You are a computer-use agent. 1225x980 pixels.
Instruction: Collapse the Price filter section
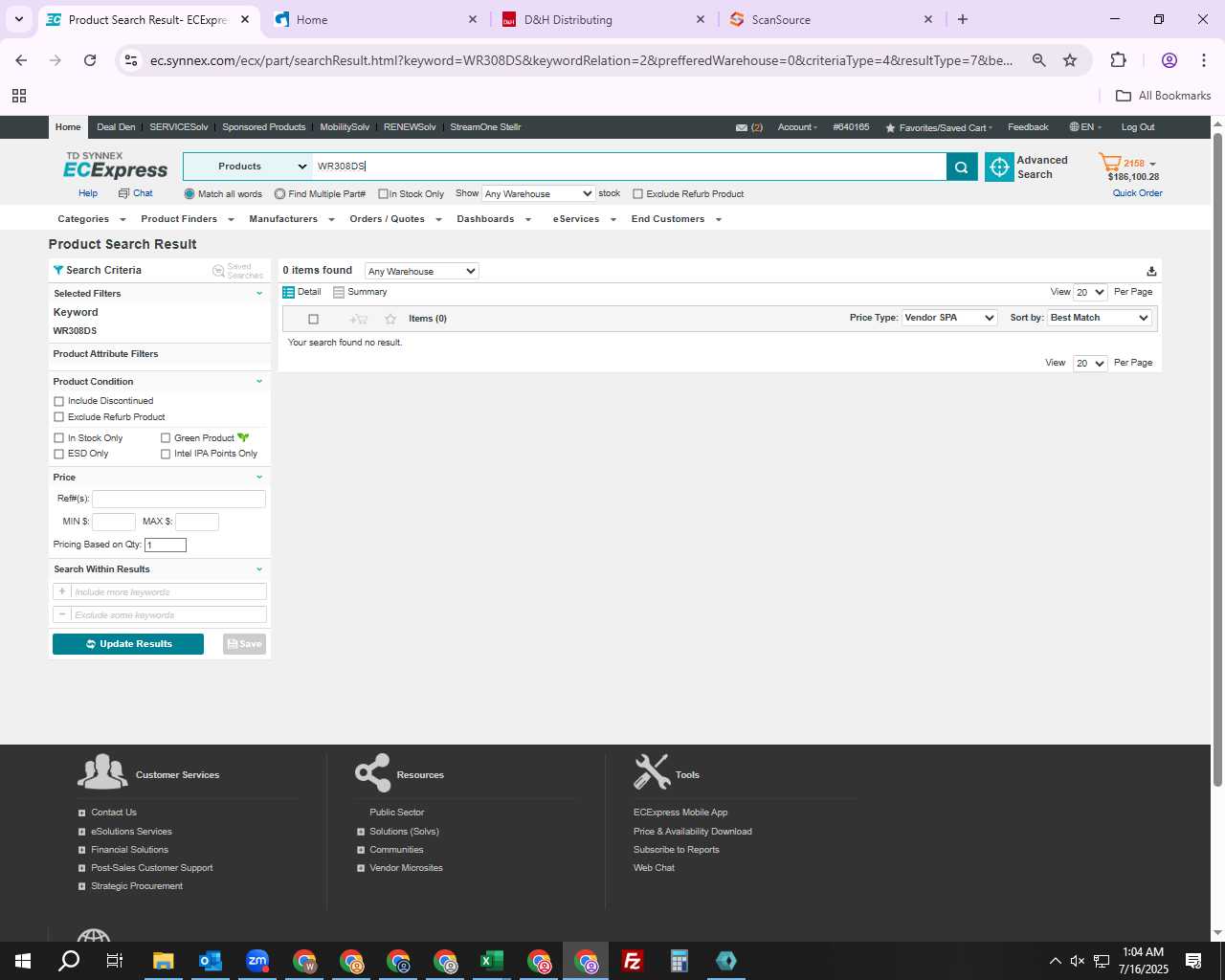pyautogui.click(x=259, y=478)
